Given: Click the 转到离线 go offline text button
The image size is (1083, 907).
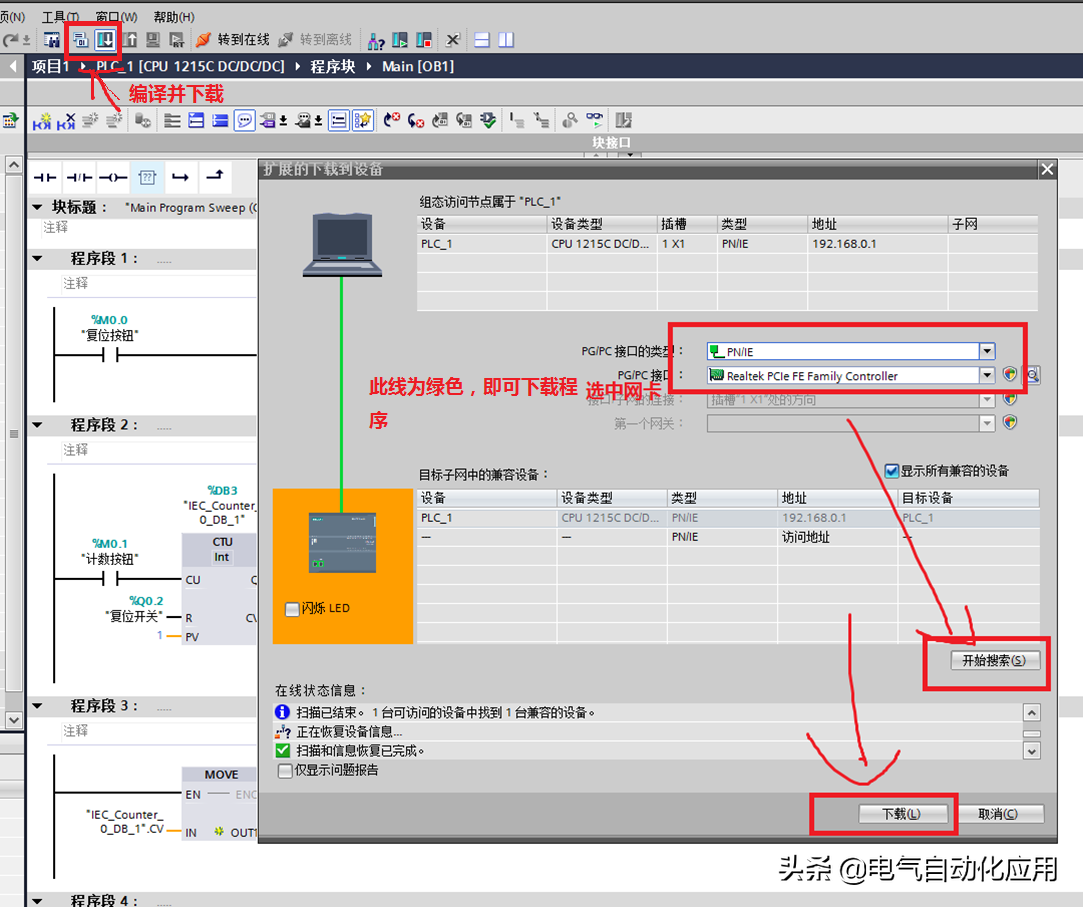Looking at the screenshot, I should (x=326, y=40).
